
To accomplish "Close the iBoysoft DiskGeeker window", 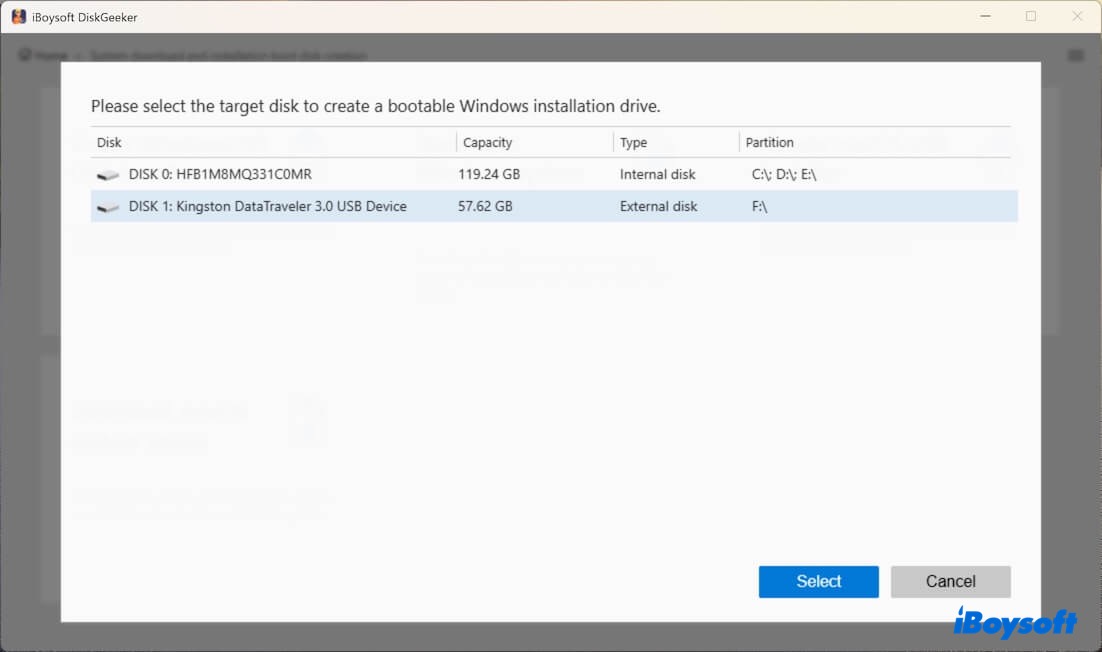I will click(x=1077, y=16).
